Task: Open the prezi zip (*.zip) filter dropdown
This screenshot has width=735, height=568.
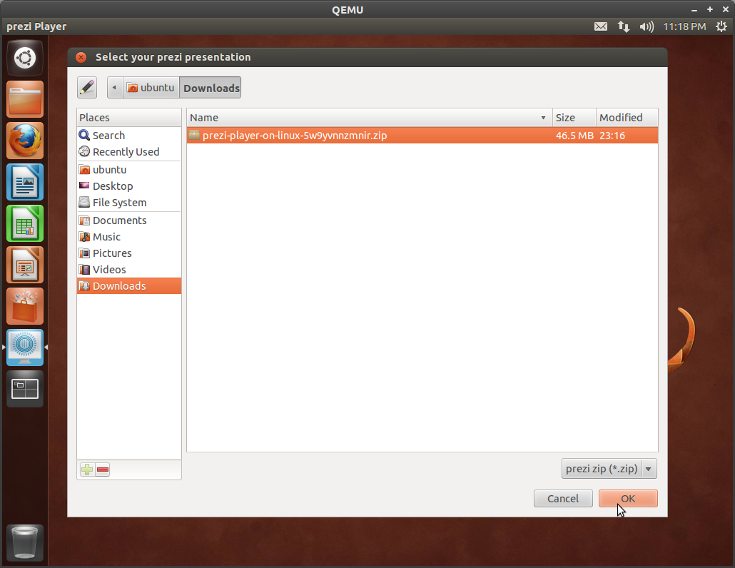Action: 609,469
